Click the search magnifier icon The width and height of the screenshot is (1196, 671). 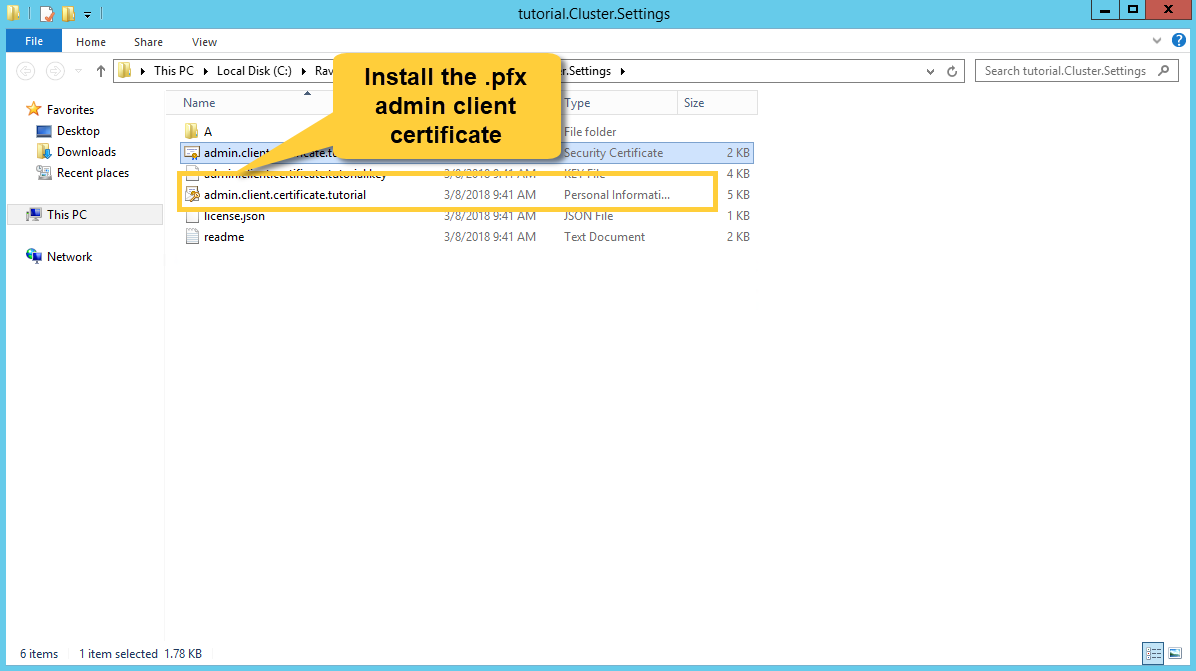pos(1163,71)
